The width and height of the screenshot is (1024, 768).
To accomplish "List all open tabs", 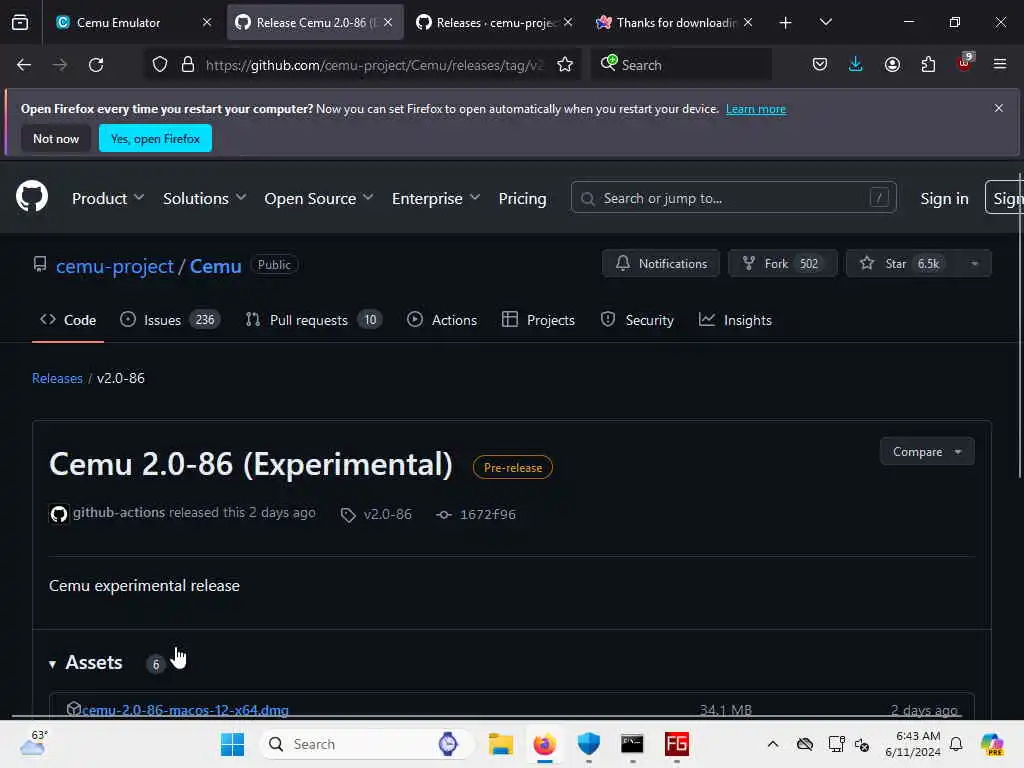I will click(x=825, y=22).
